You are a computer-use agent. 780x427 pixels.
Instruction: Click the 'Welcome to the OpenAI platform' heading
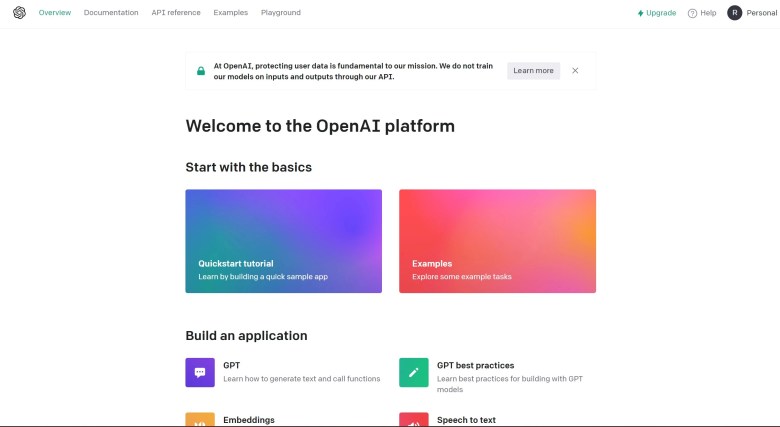(x=320, y=126)
